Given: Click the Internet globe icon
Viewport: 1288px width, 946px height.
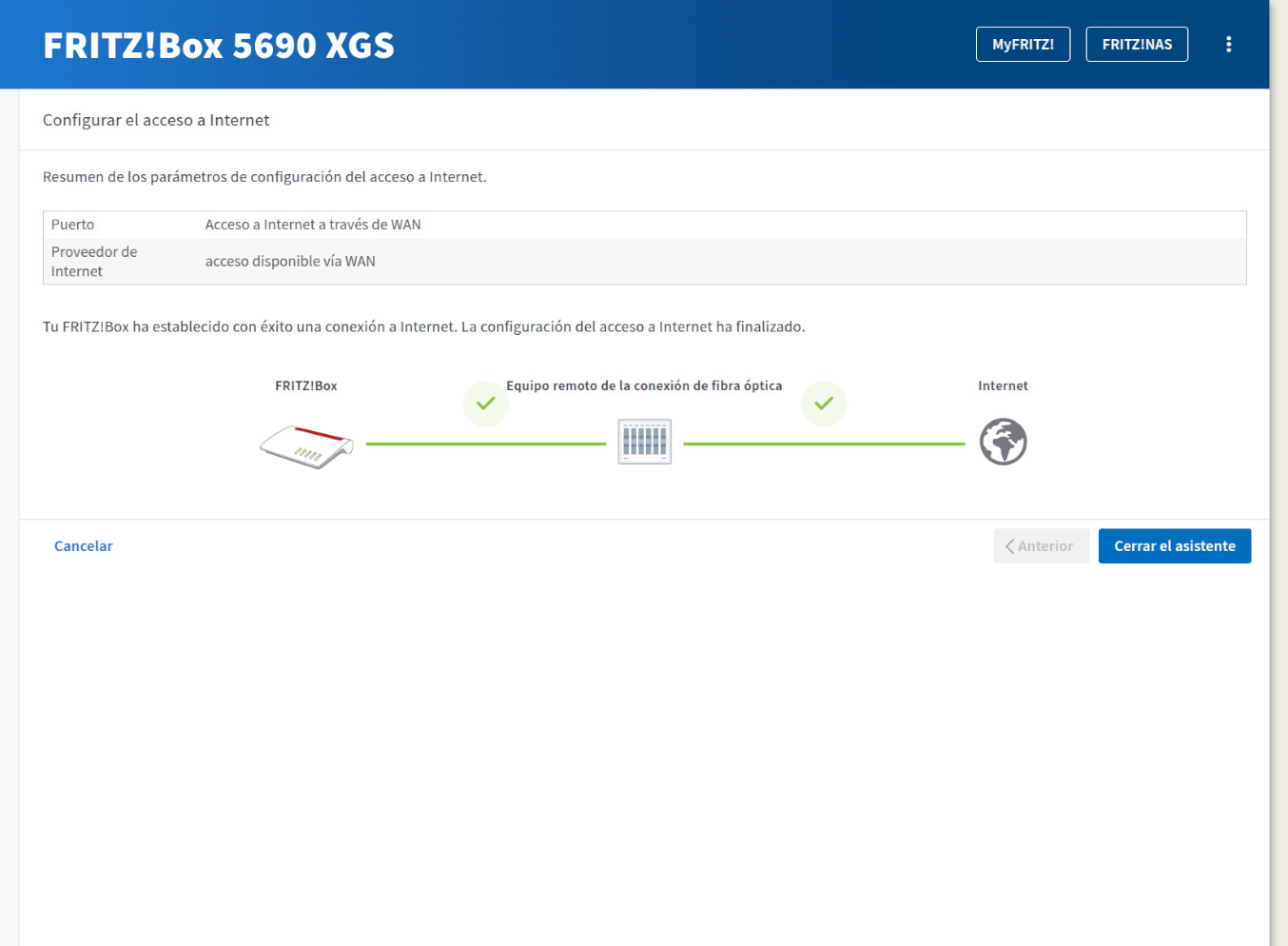Looking at the screenshot, I should (x=1003, y=442).
